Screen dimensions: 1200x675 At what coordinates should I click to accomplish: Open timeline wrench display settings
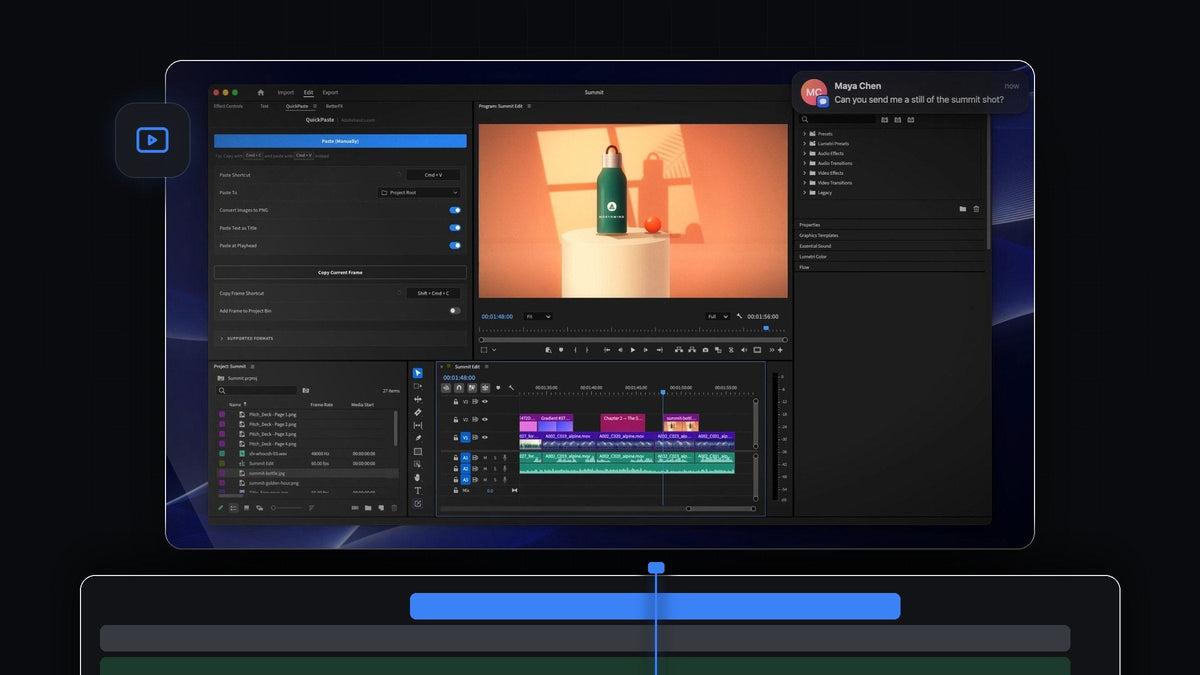tap(511, 388)
